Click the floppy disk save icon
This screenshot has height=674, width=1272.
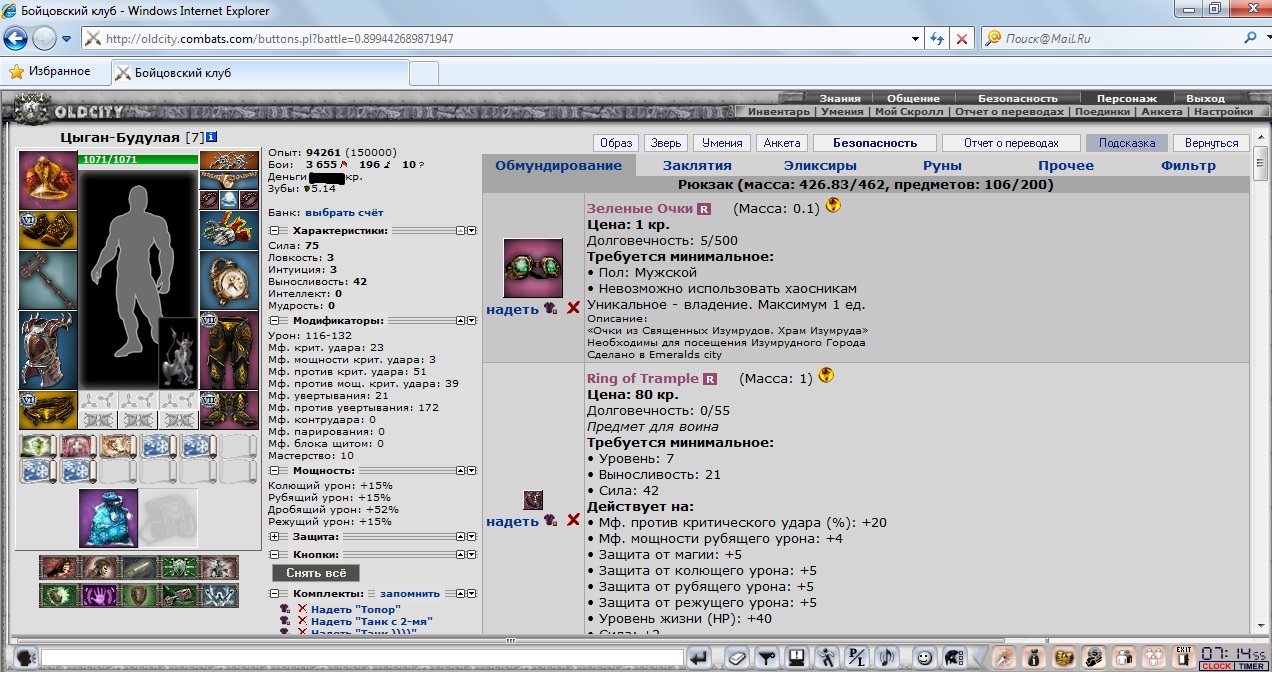(798, 658)
